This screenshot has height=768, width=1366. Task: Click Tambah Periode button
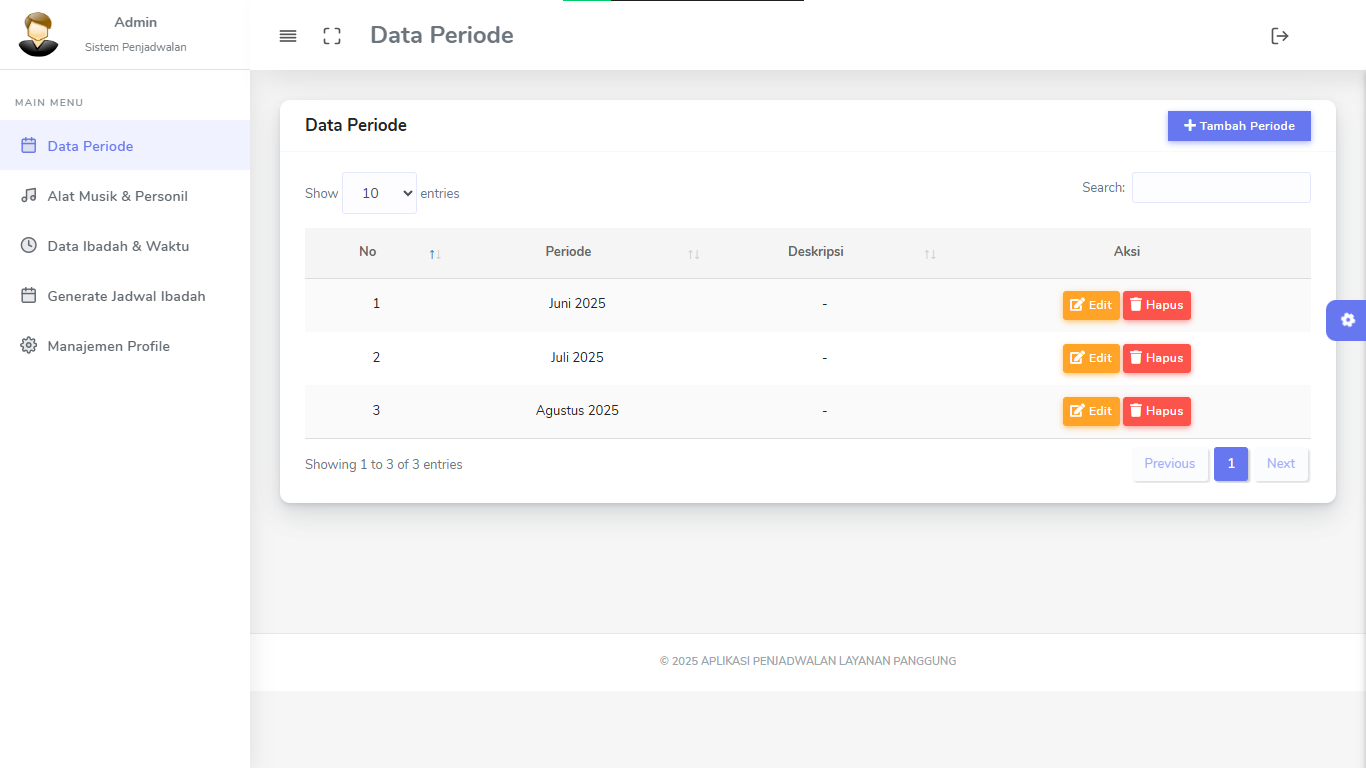point(1239,126)
